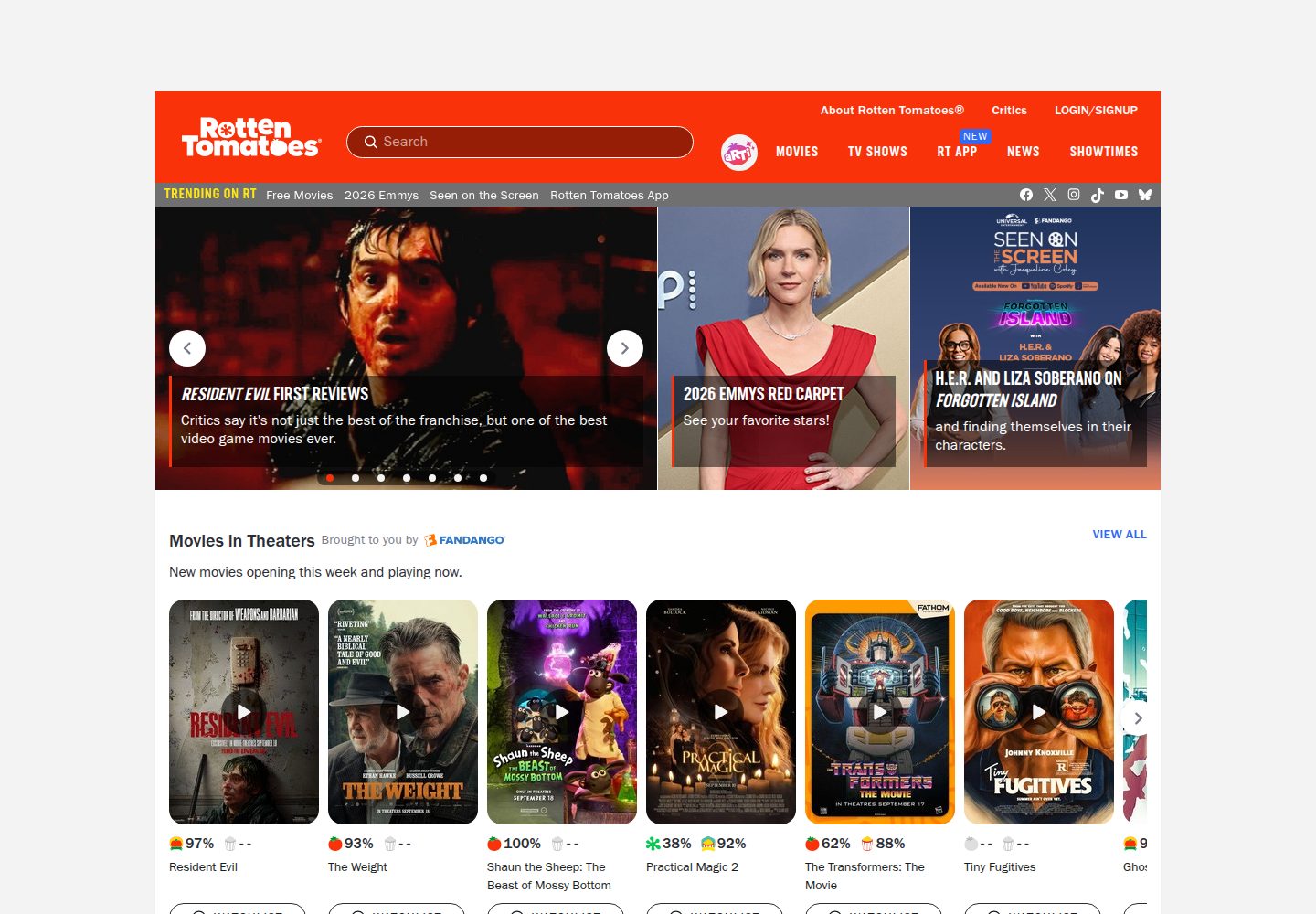The height and width of the screenshot is (914, 1316).
Task: Open the Resident Evil movie title
Action: pos(203,867)
